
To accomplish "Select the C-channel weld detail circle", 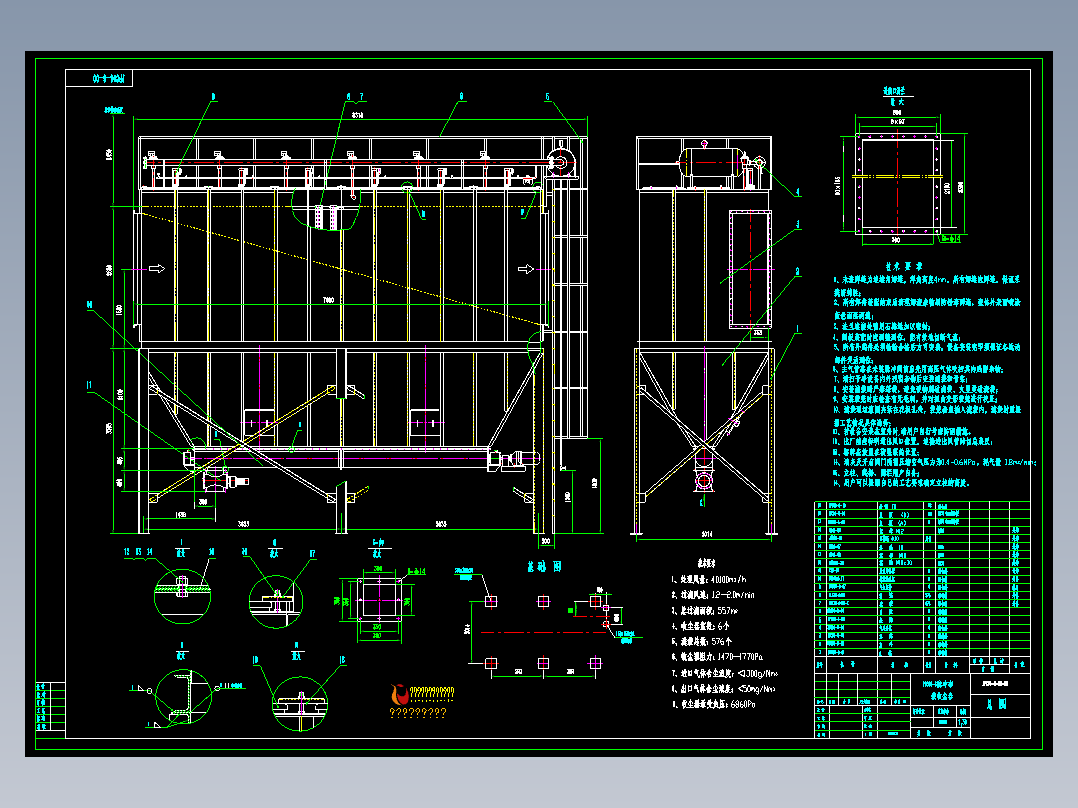I will click(183, 697).
